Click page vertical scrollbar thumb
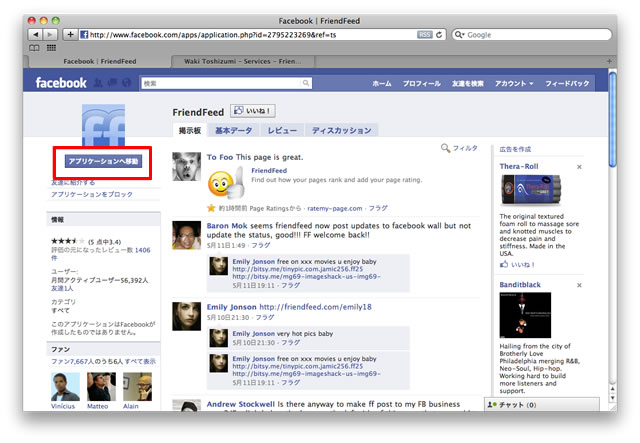The height and width of the screenshot is (443, 640). [612, 119]
